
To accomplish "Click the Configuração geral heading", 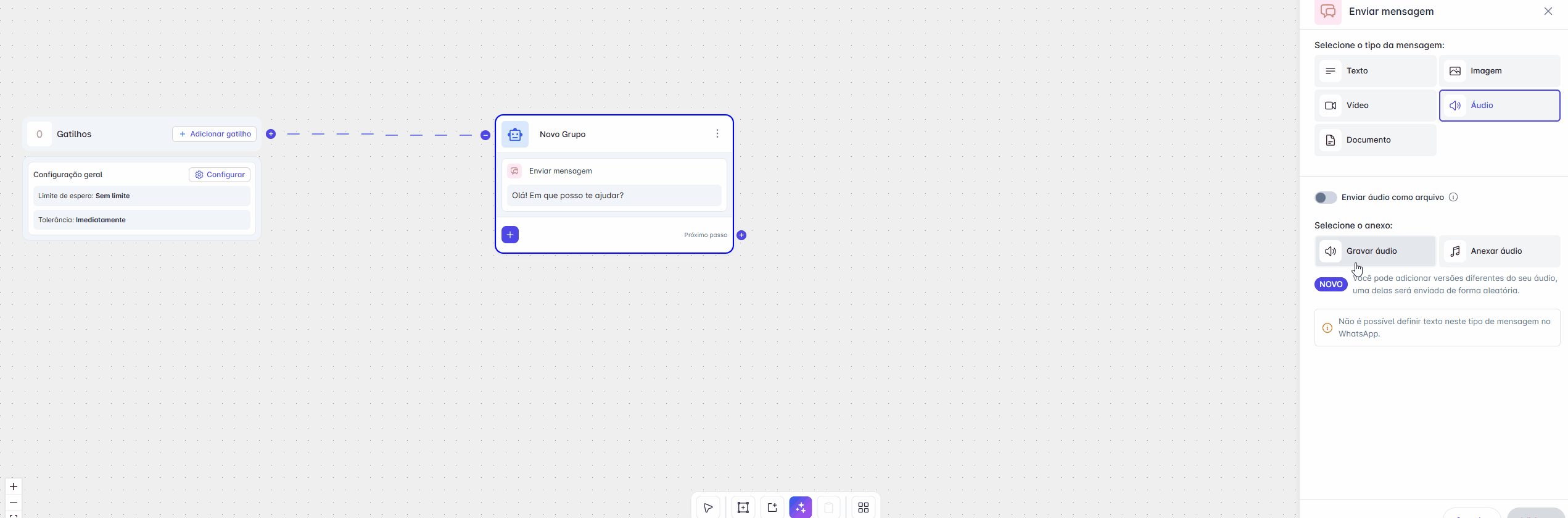I will (68, 175).
